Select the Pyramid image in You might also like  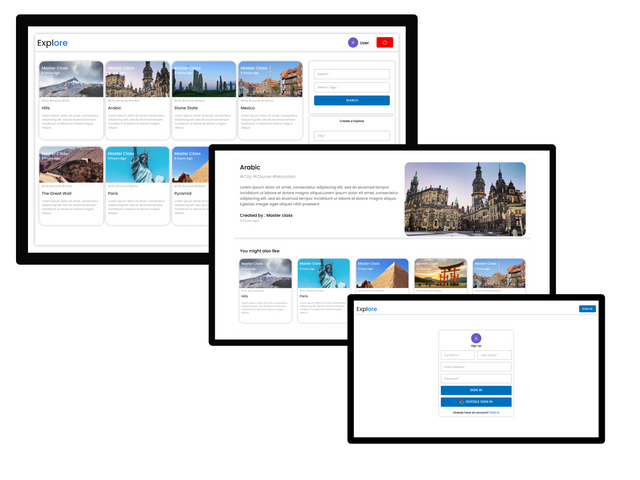click(x=382, y=275)
